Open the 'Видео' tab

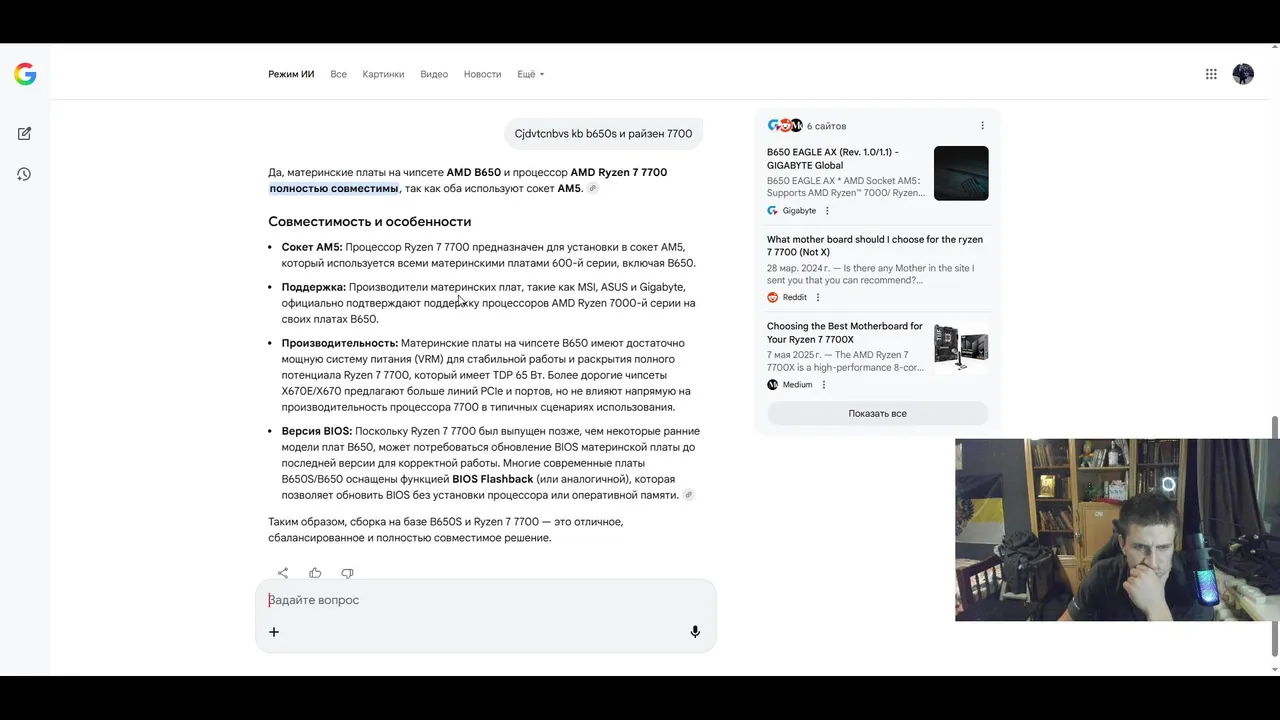coord(434,74)
